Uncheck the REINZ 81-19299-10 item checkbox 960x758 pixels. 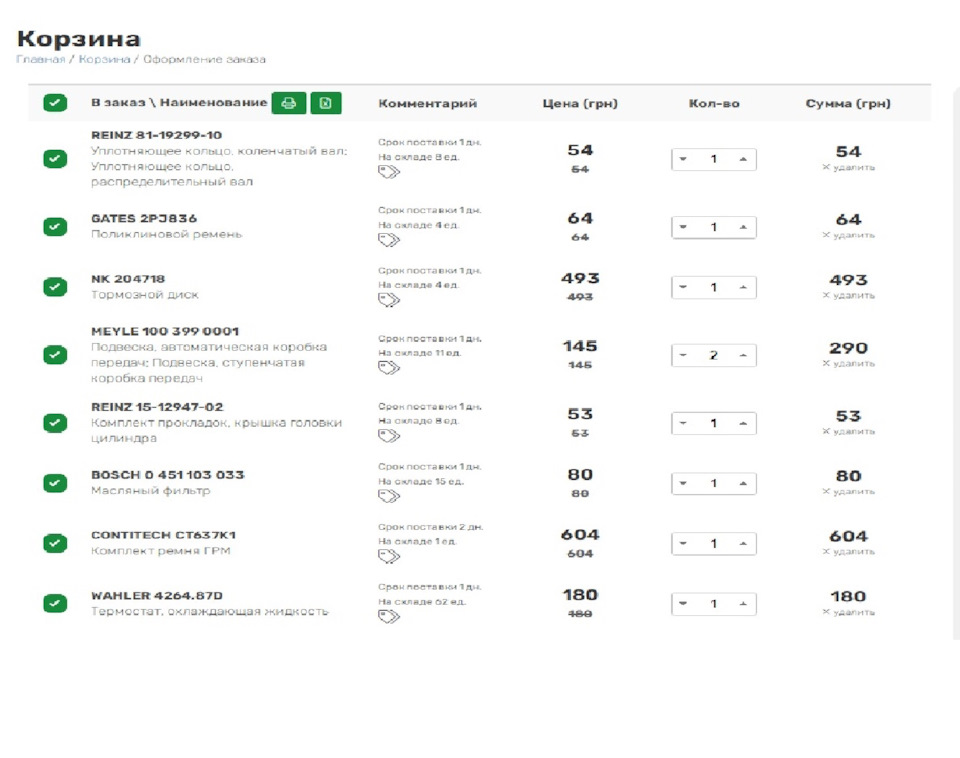pyautogui.click(x=55, y=159)
